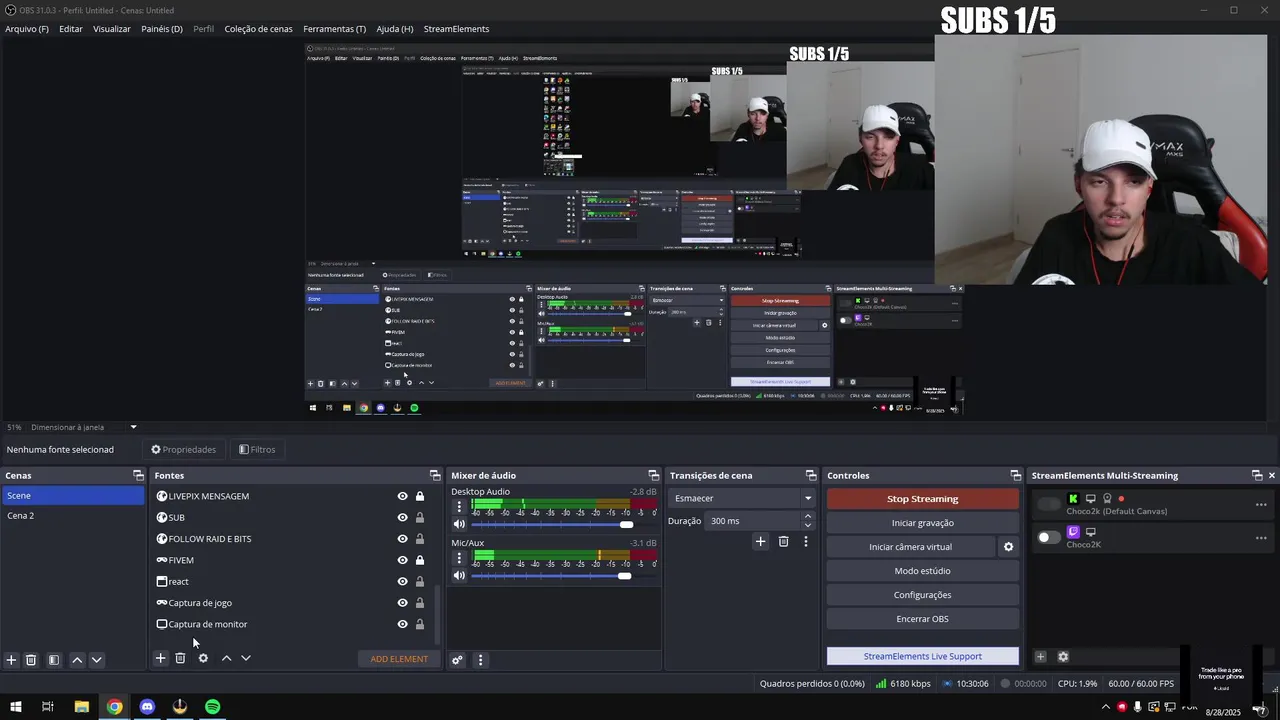Open Configurações from Controles
The height and width of the screenshot is (720, 1280).
pos(922,595)
